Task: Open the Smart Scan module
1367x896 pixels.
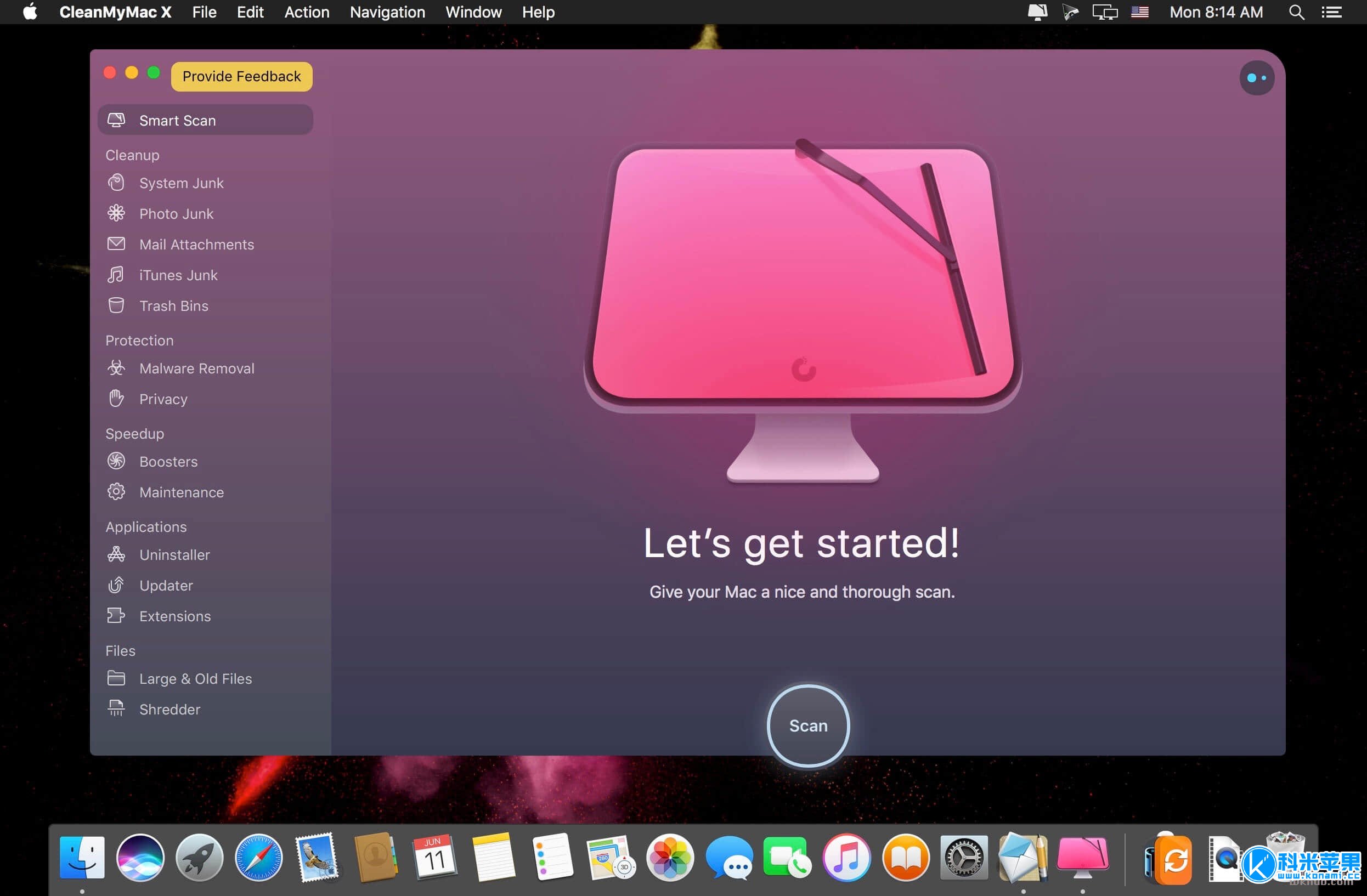Action: coord(205,120)
